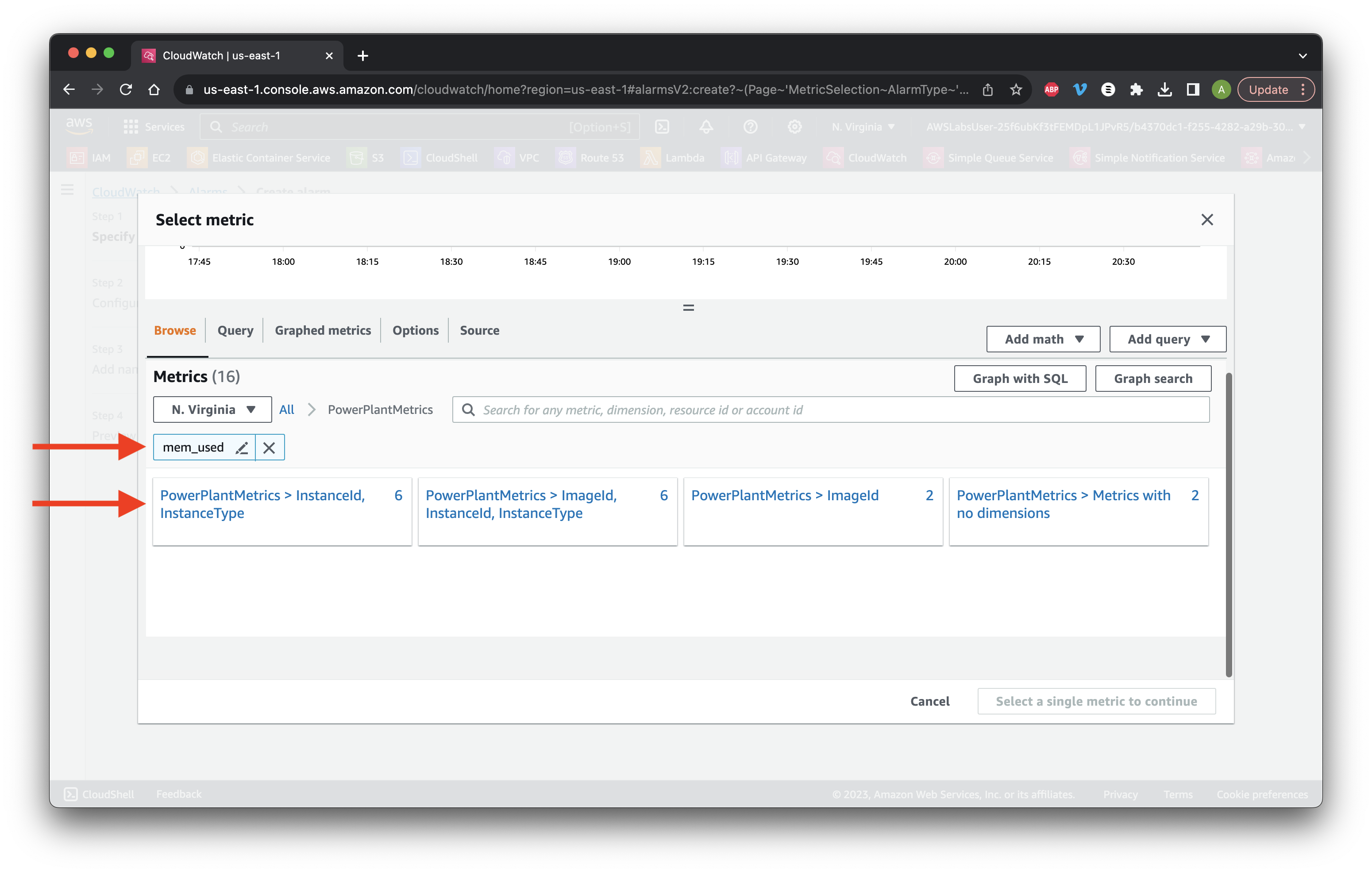Cancel the metric selection

(929, 702)
